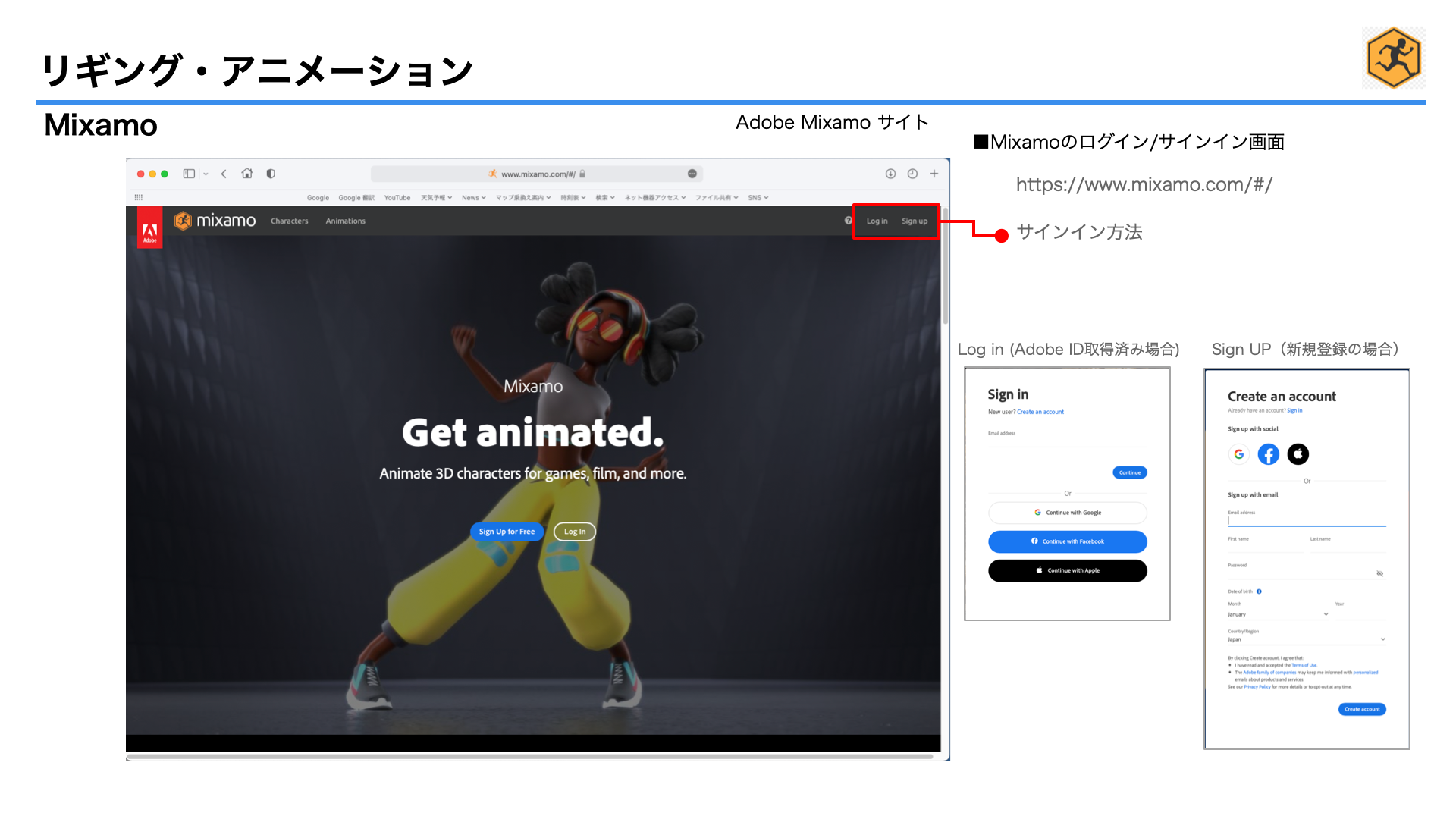Open the Animations tab in Mixamo
This screenshot has height=819, width=1456.
tap(346, 221)
